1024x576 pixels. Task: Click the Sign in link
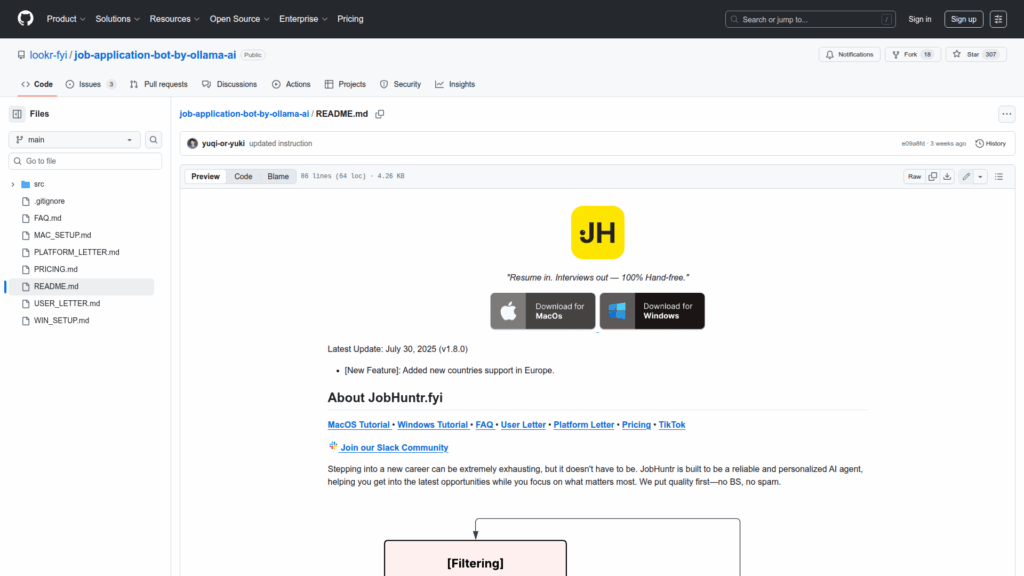920,20
